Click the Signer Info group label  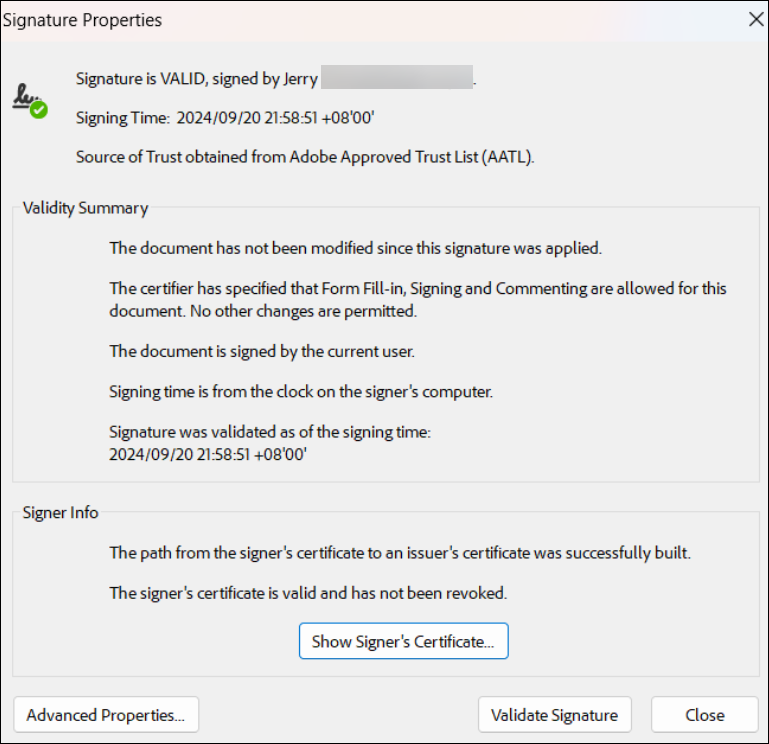click(x=61, y=512)
